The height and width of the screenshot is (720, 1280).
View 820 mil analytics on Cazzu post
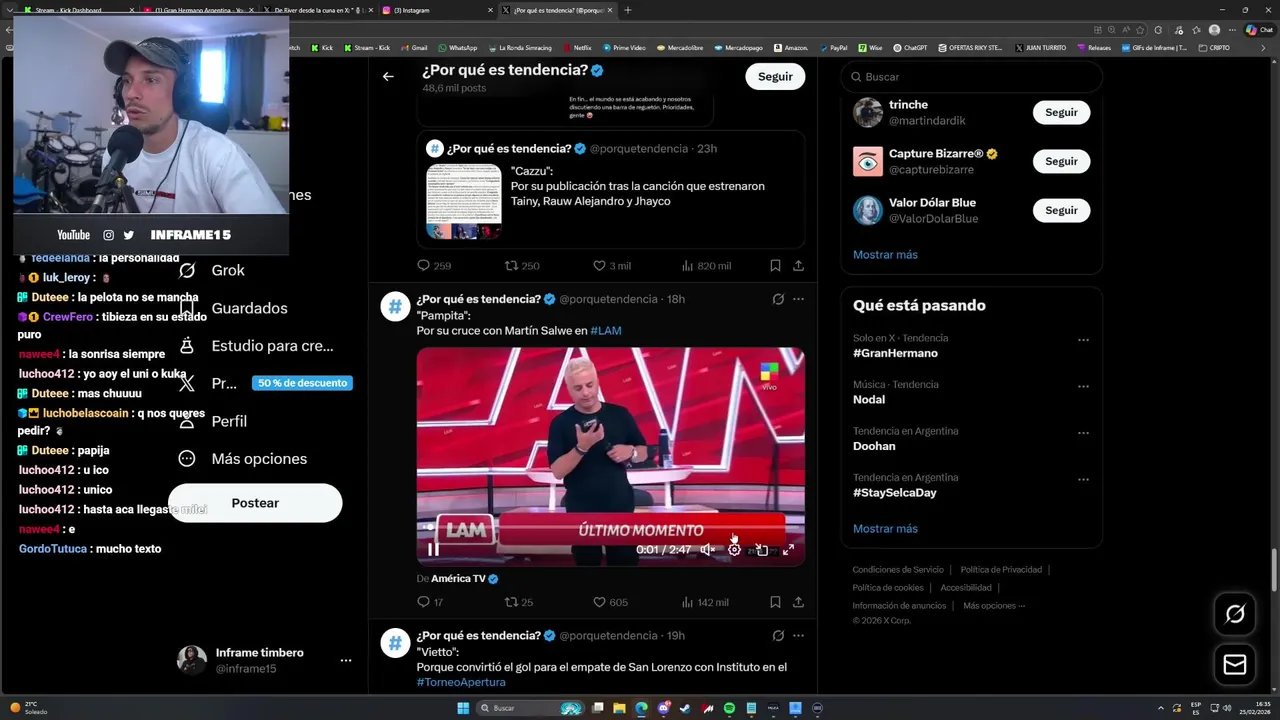click(706, 266)
